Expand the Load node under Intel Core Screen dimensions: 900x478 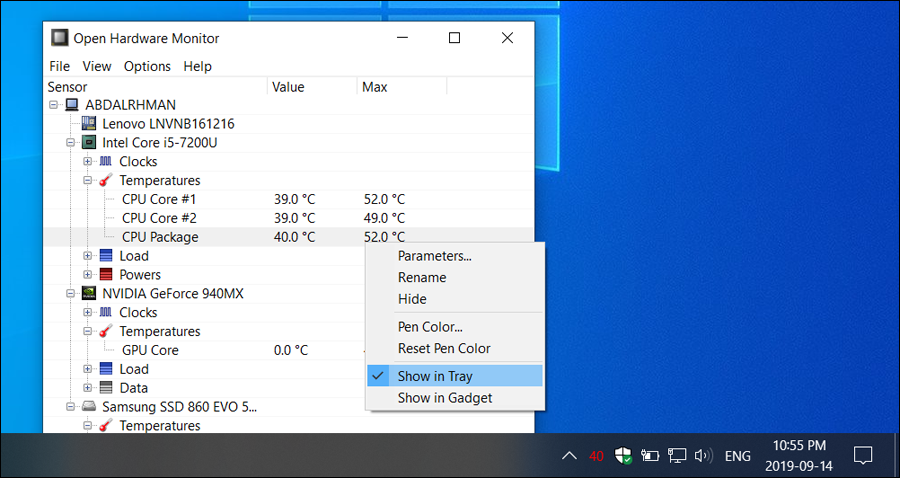click(87, 256)
